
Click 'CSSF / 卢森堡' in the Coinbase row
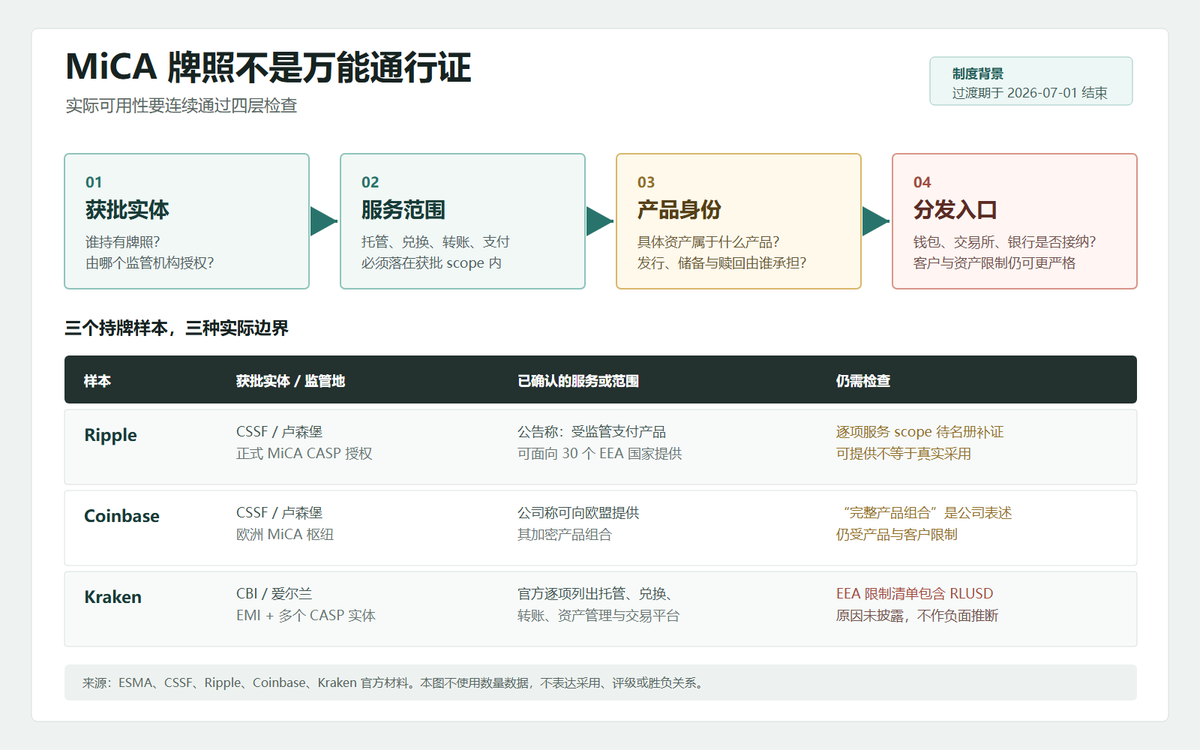[x=279, y=513]
